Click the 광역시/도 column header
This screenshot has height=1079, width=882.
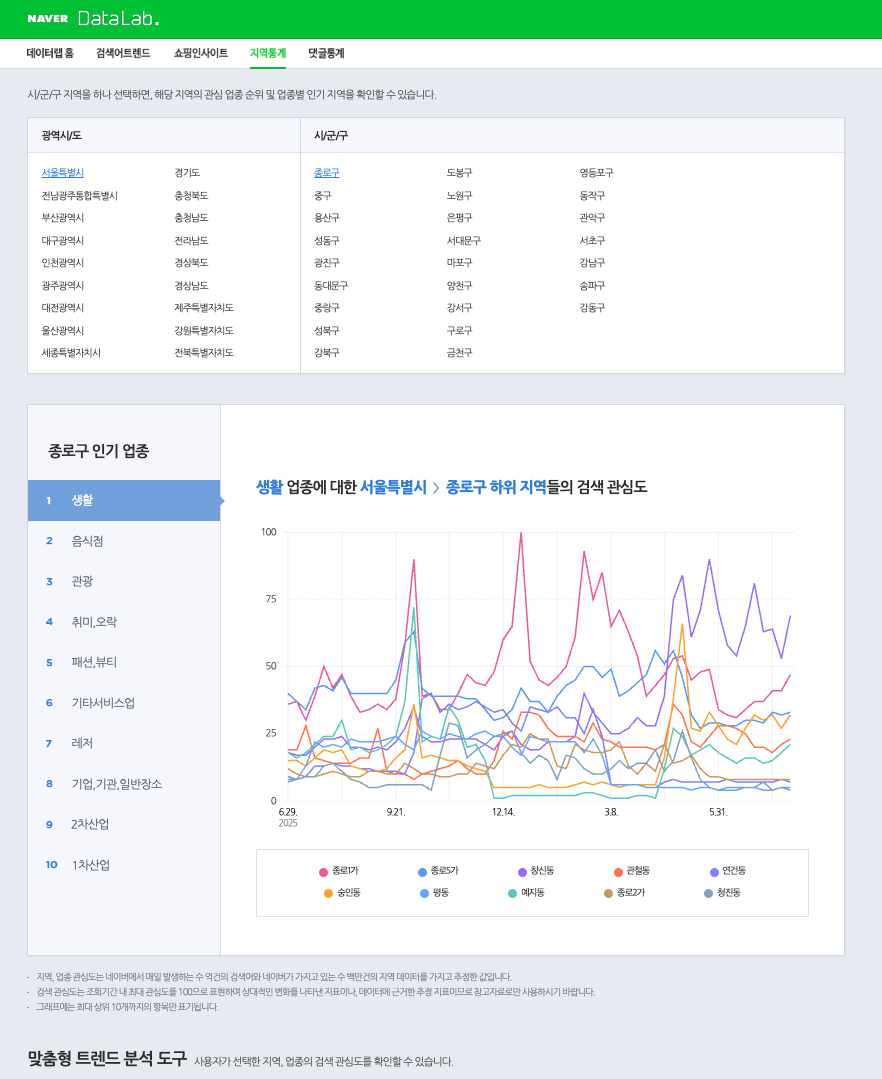(61, 136)
